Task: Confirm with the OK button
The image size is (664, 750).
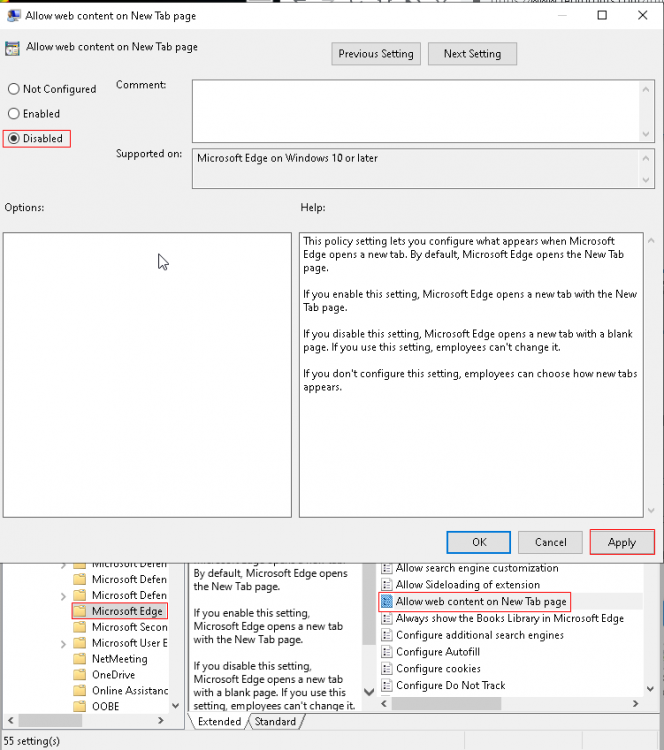Action: coord(478,542)
